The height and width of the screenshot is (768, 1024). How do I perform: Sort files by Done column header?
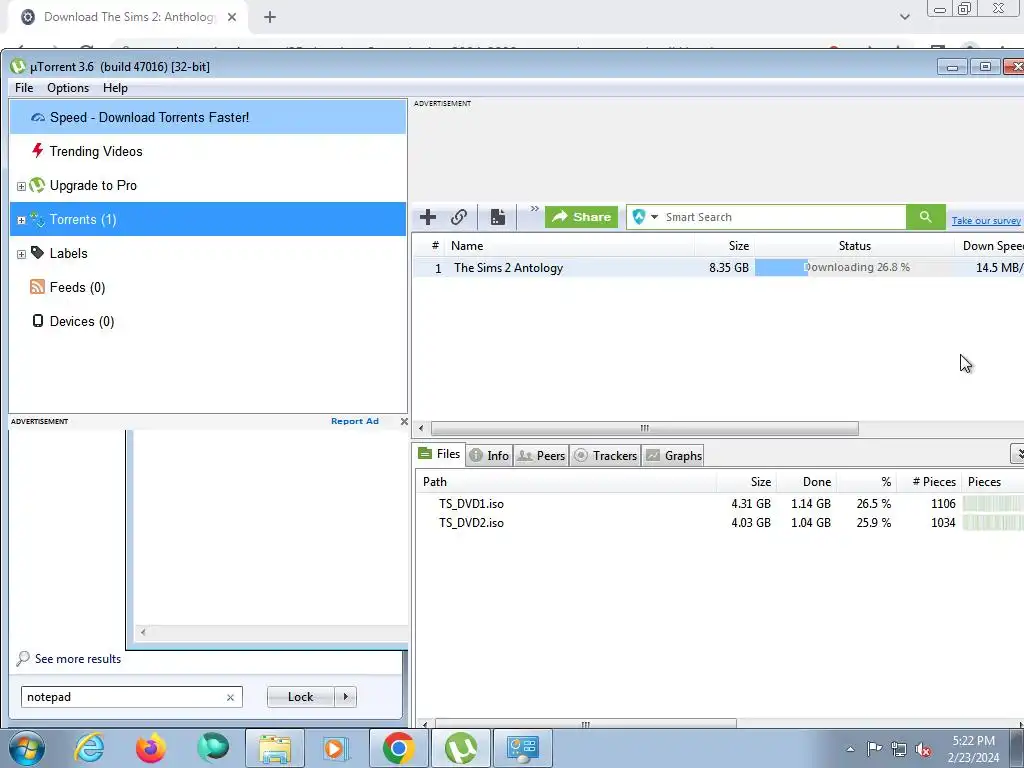tap(807, 482)
